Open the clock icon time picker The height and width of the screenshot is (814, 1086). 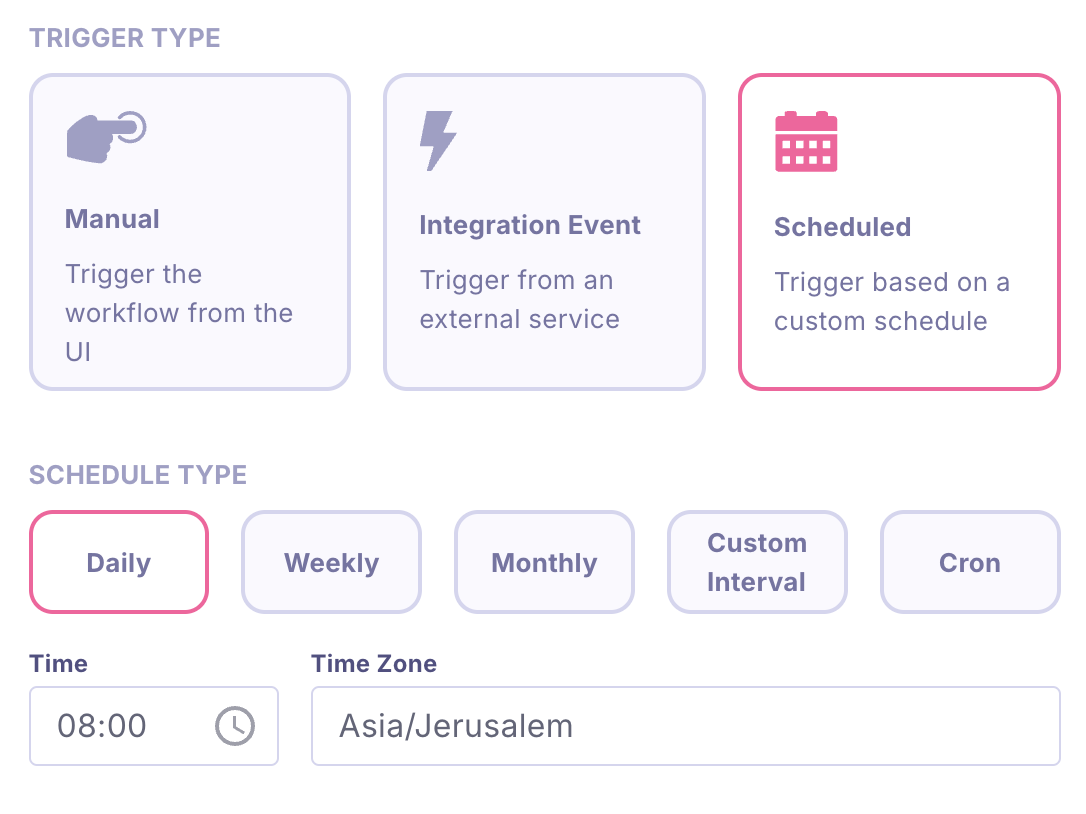[235, 726]
